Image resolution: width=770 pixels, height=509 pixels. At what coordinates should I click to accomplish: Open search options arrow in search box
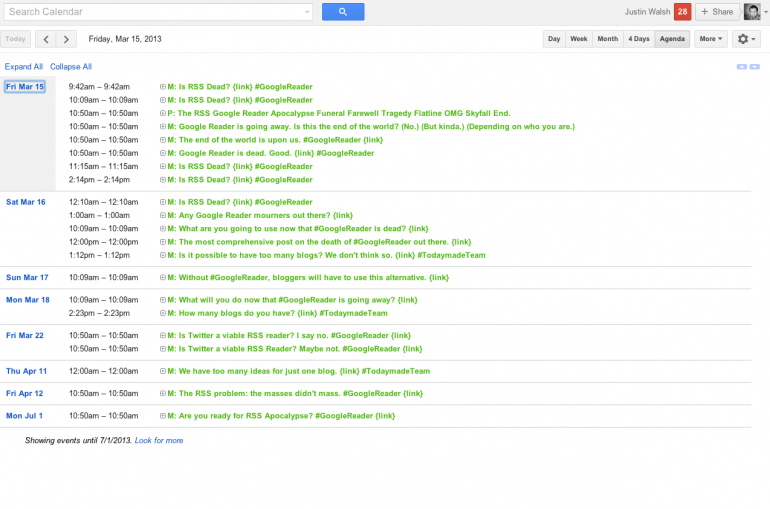[x=307, y=12]
